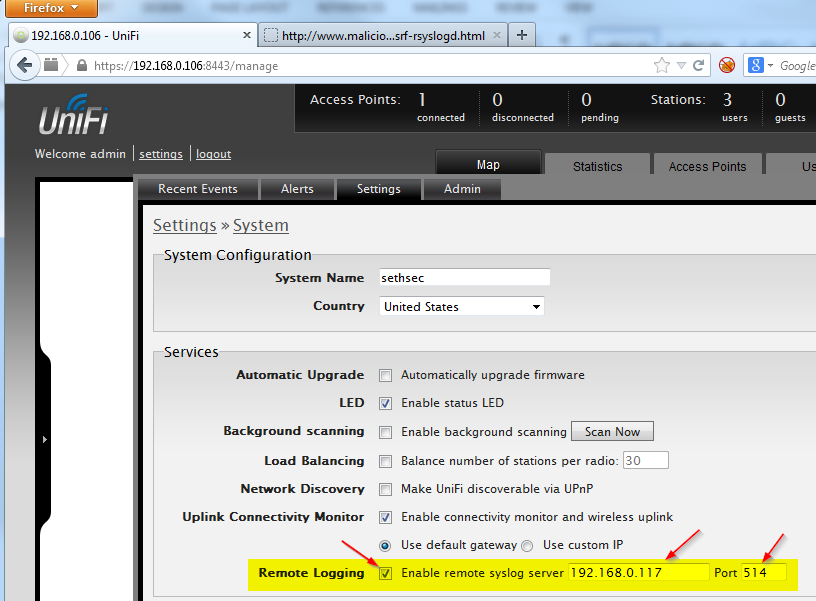Expand the side panel arrow on map
This screenshot has width=816, height=601.
pos(45,439)
